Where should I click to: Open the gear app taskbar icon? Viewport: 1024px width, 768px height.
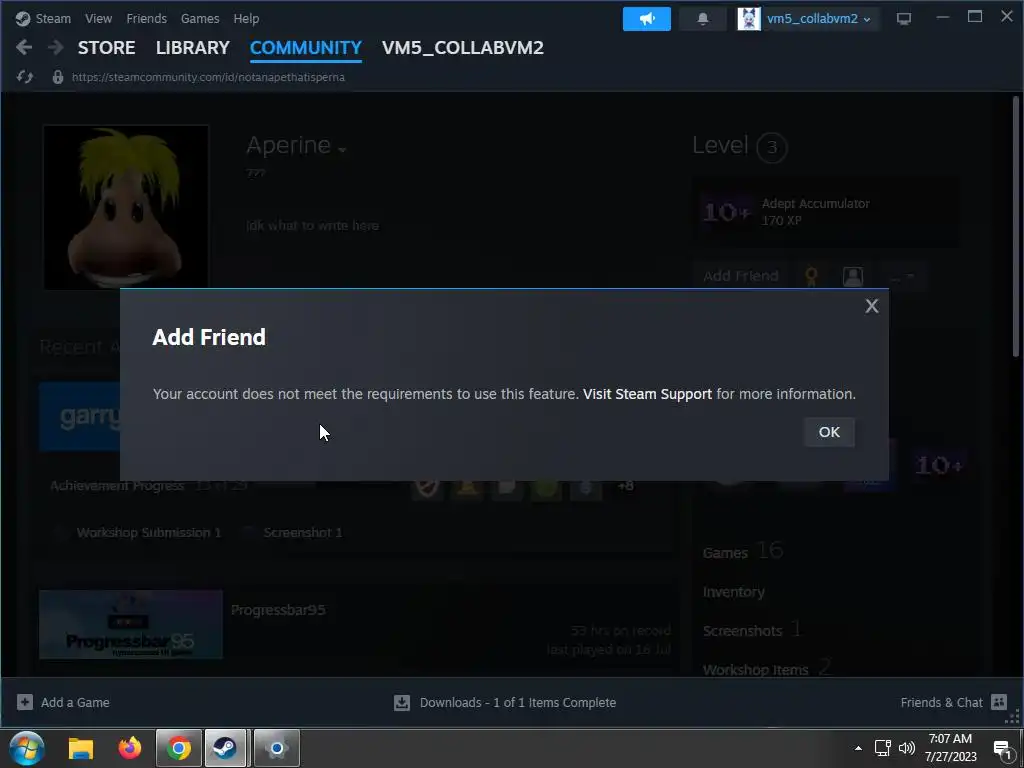coord(277,748)
